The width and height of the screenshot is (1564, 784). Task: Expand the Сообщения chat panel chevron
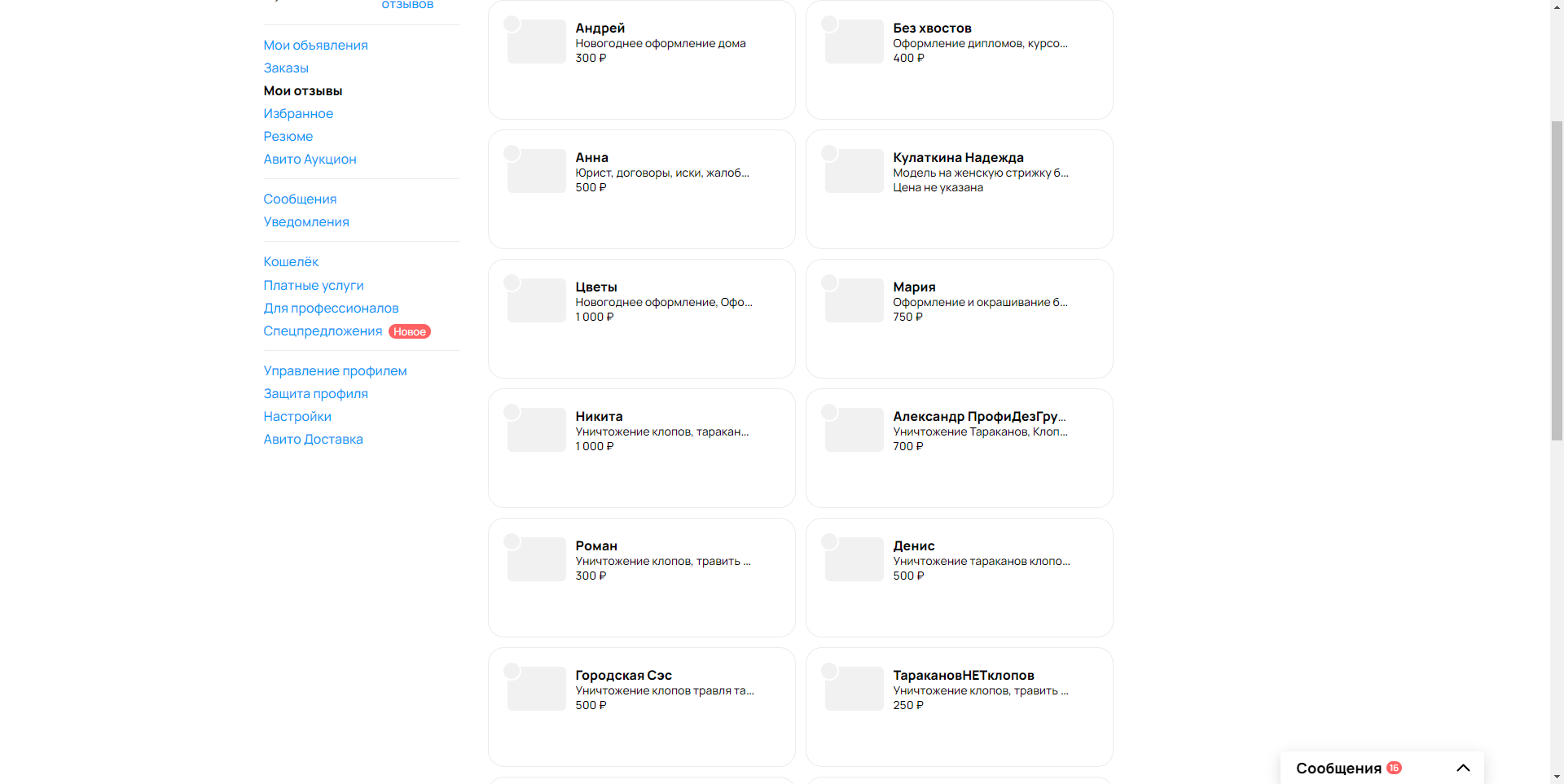point(1463,768)
